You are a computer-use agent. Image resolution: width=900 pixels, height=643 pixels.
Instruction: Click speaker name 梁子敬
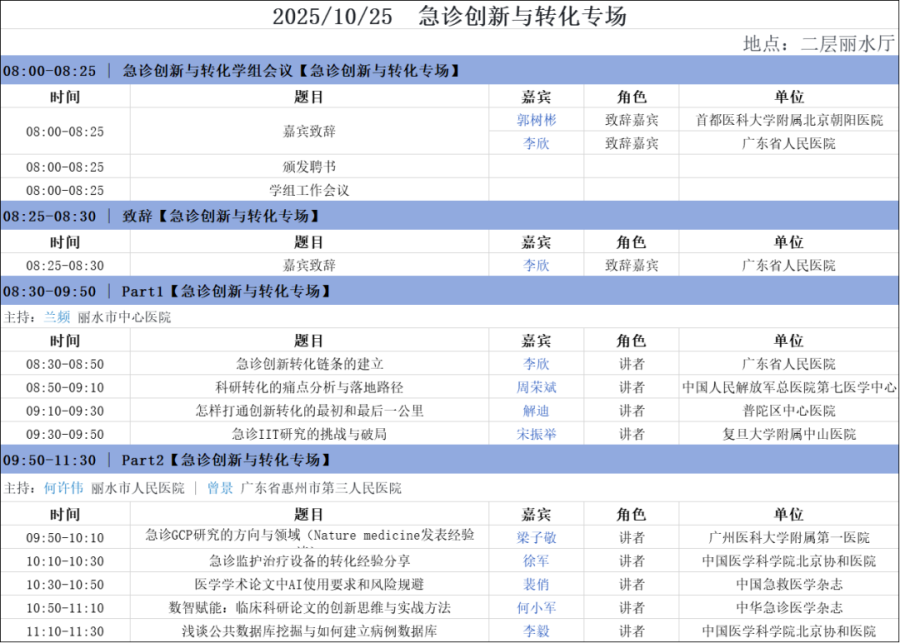tap(536, 538)
